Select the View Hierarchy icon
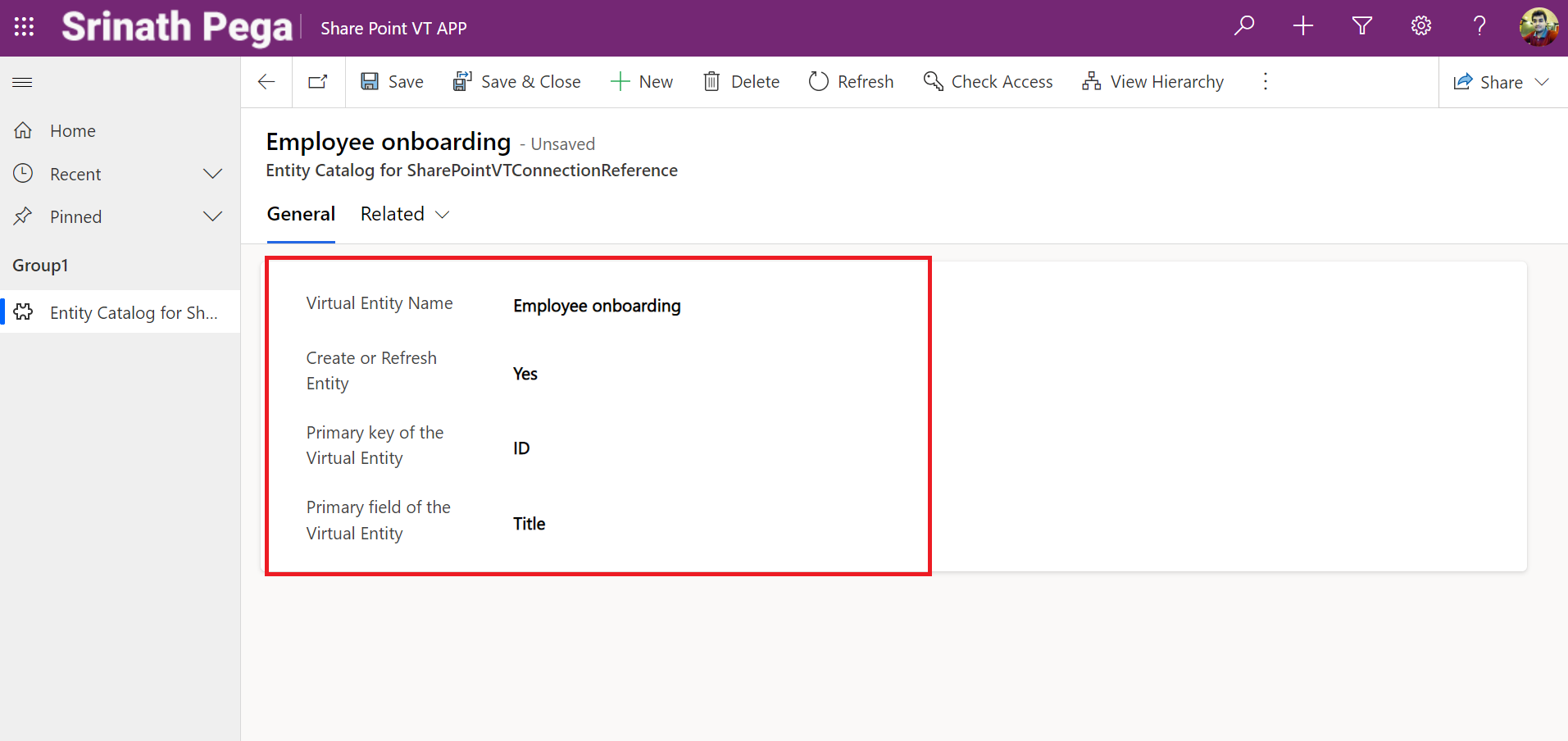 coord(1091,81)
